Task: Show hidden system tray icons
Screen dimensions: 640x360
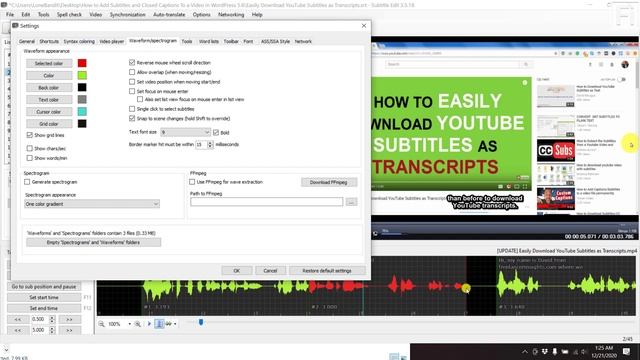Action: (525, 351)
